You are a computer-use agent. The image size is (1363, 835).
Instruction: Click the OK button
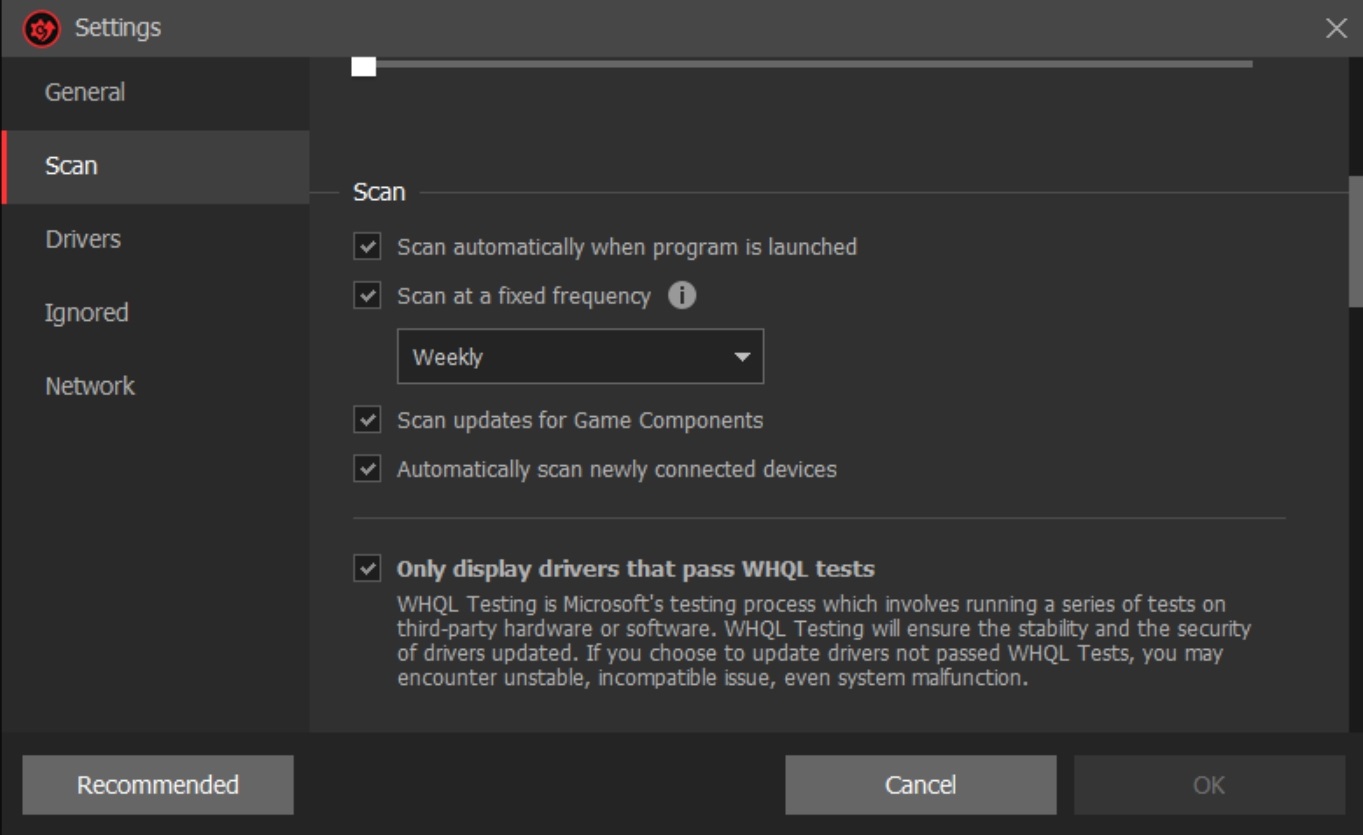[1208, 785]
